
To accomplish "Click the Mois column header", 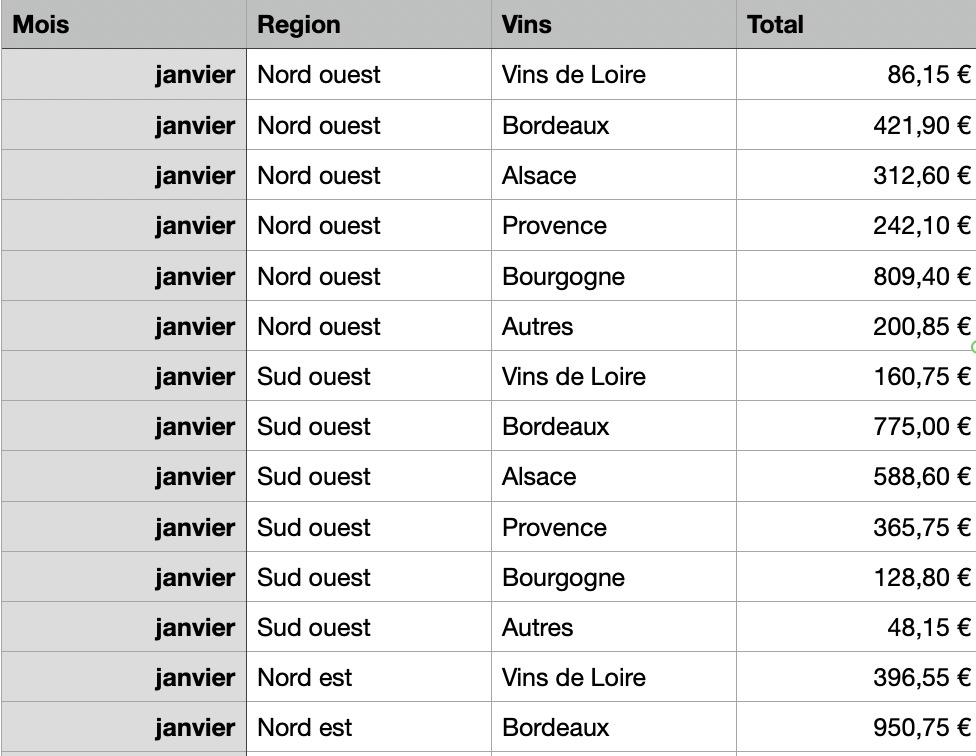I will 41,25.
